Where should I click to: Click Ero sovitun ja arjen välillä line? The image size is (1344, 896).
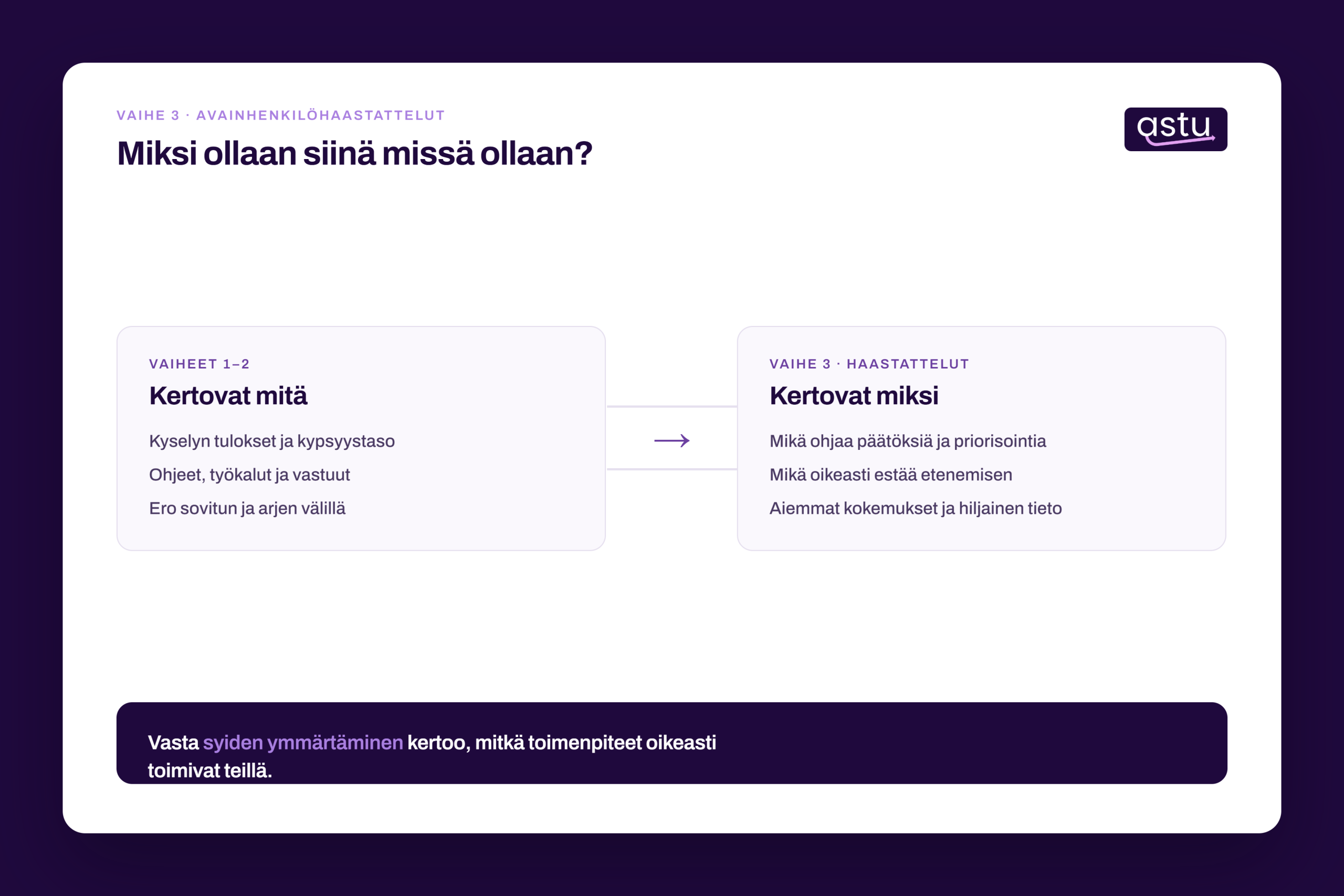pyautogui.click(x=247, y=509)
